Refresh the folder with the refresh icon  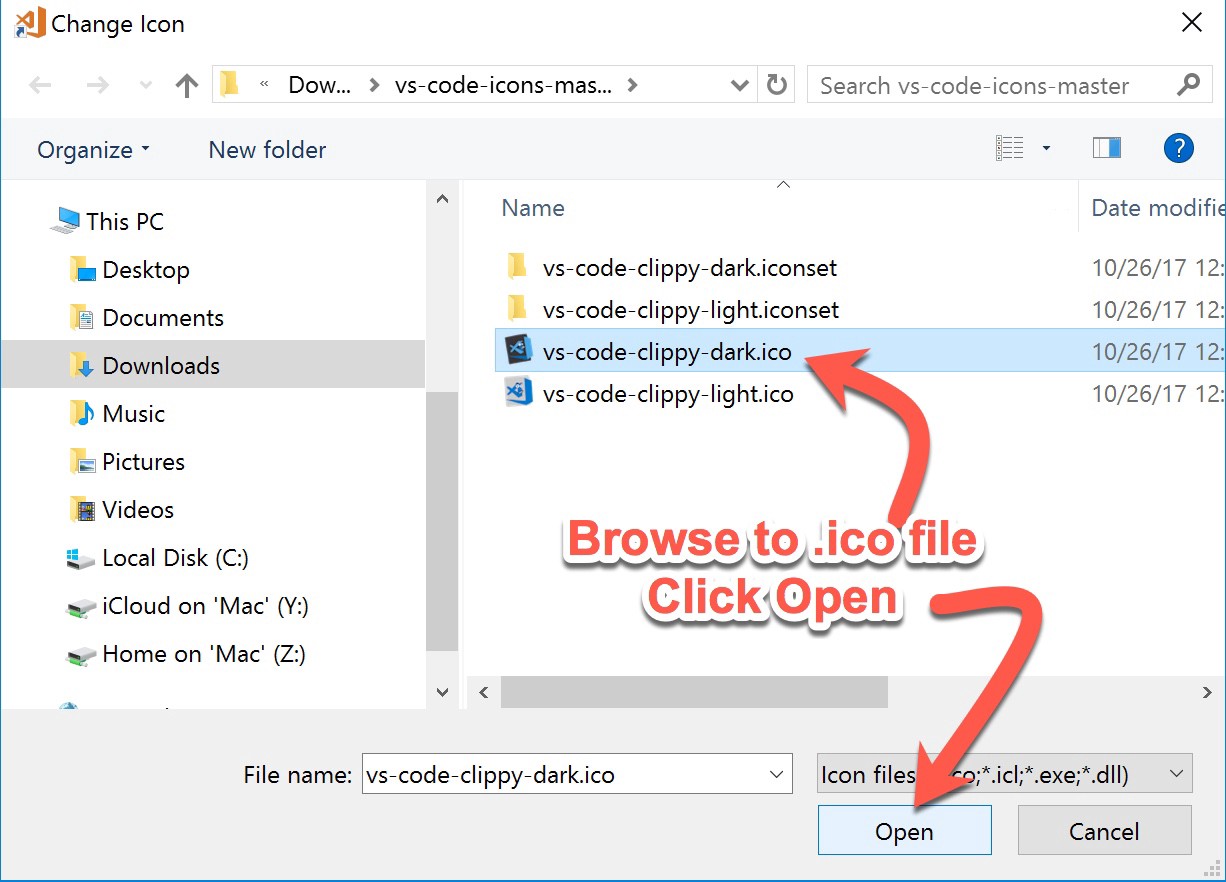click(777, 85)
